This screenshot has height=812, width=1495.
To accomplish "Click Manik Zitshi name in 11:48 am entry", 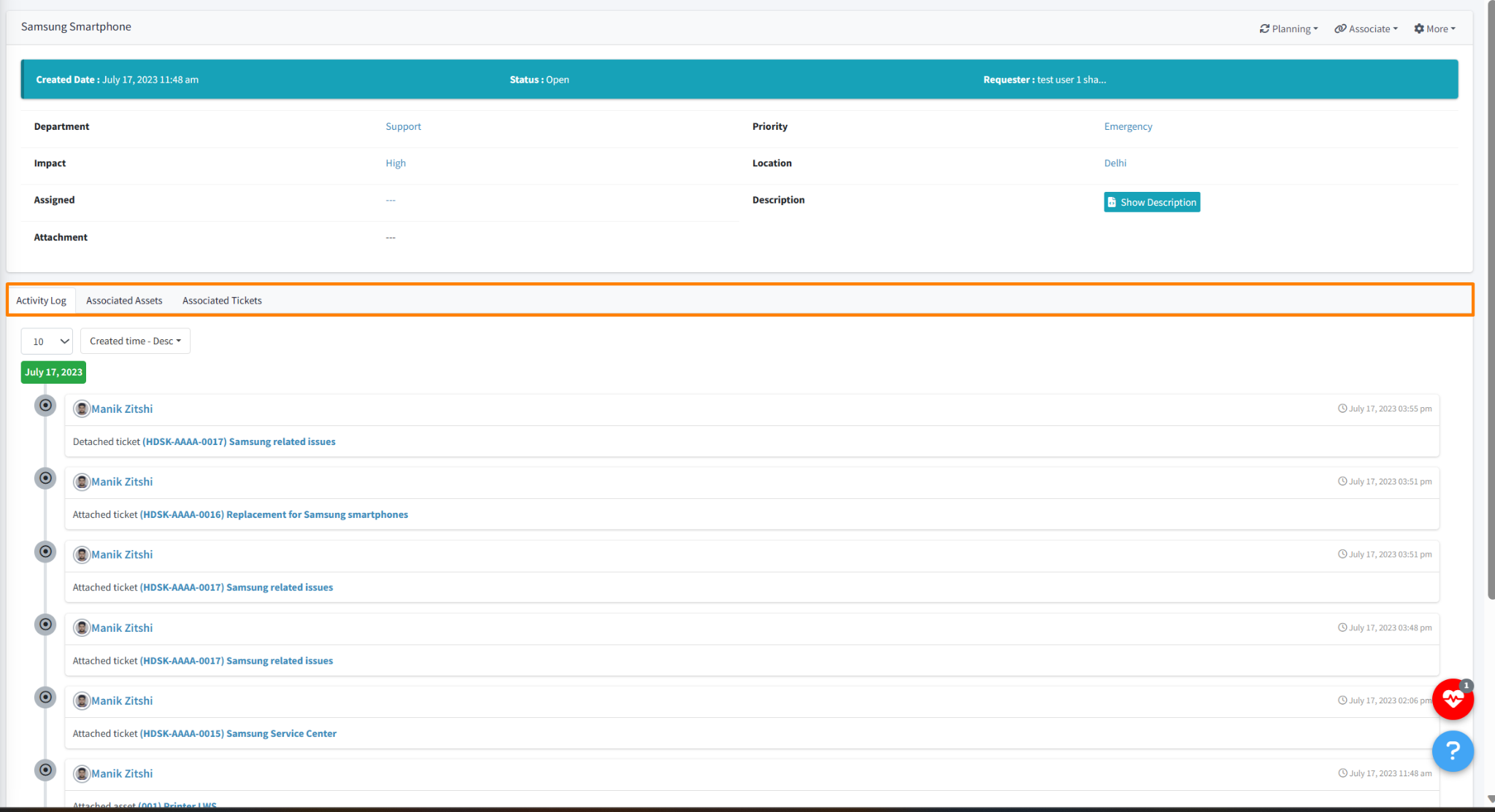I will pos(122,774).
